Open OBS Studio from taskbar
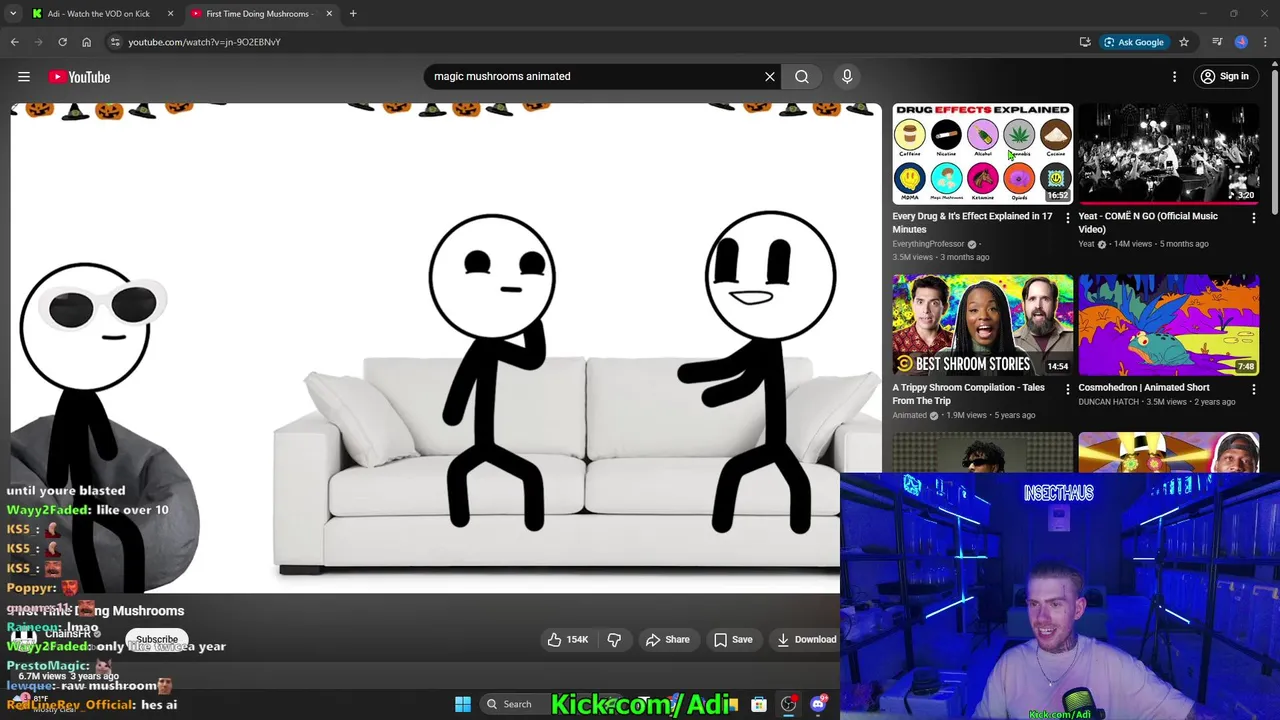Screen dimensions: 1280x720 [x=789, y=704]
